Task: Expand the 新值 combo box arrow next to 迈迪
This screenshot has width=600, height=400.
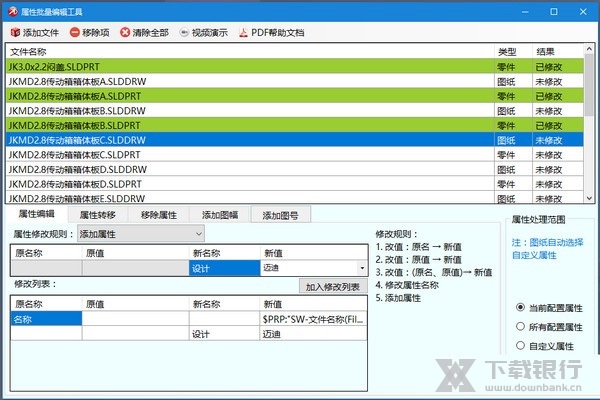Action: [x=362, y=268]
